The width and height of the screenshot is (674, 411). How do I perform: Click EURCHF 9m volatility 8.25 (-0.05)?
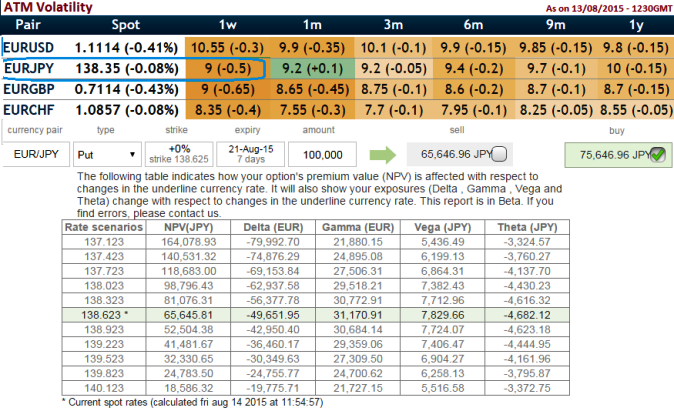556,110
